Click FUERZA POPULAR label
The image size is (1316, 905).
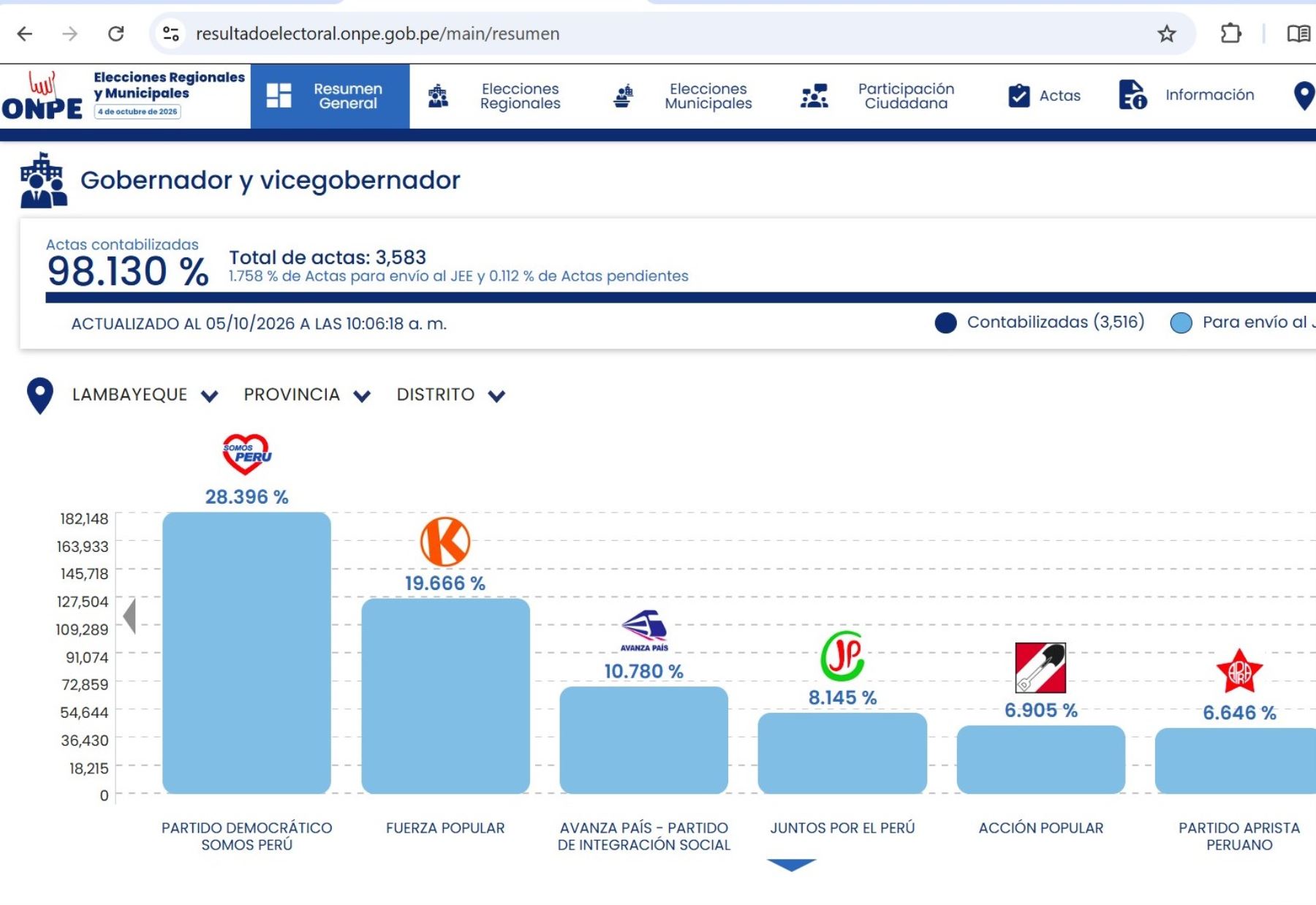pos(445,828)
